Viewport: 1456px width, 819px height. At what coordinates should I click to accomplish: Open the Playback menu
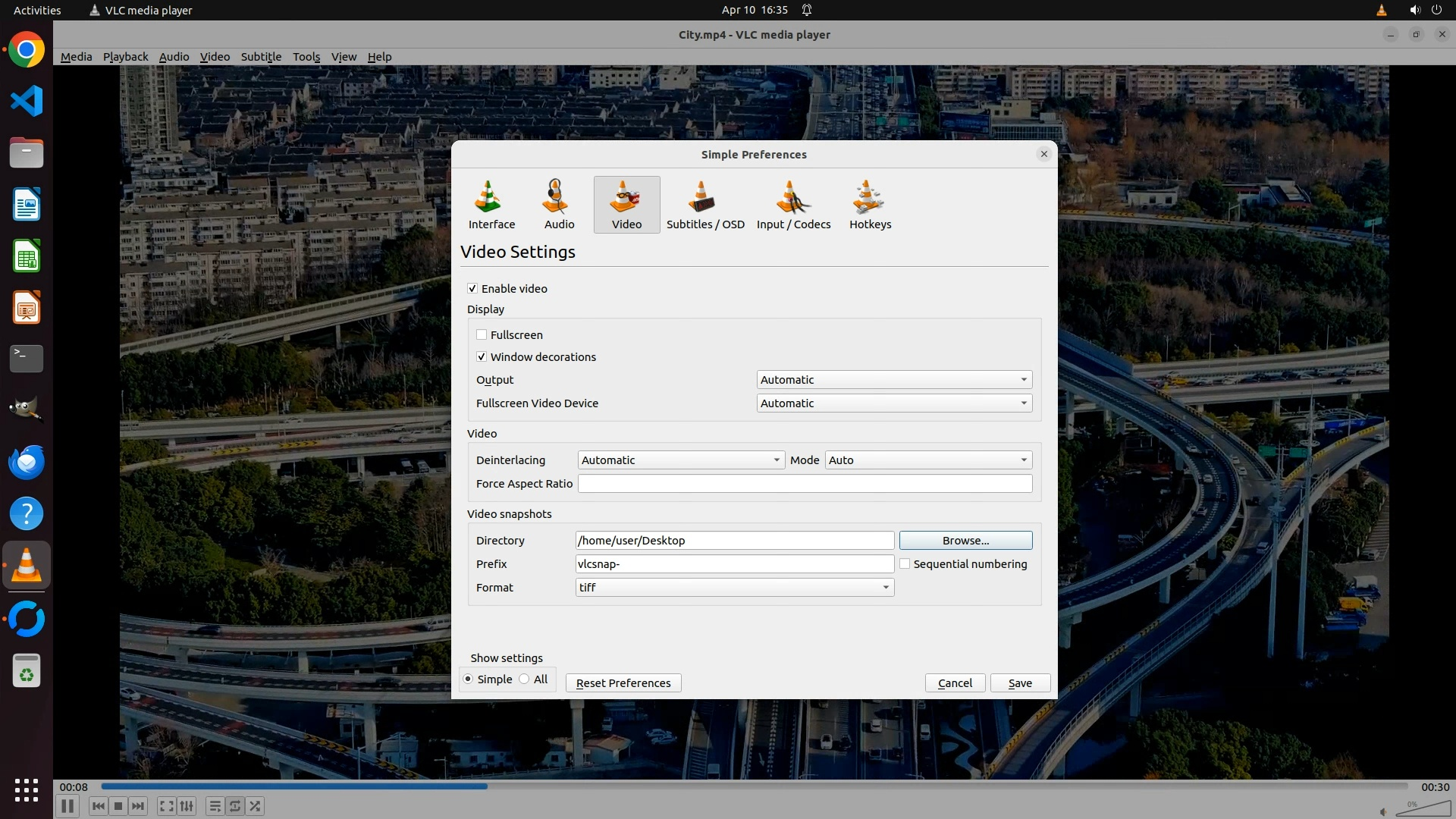(125, 57)
